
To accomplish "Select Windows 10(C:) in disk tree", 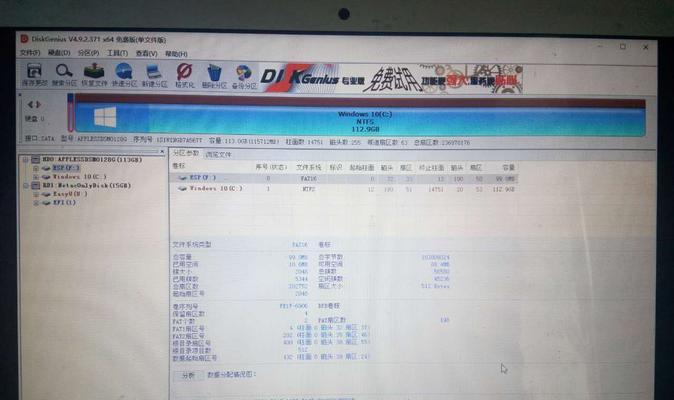I will (x=80, y=177).
